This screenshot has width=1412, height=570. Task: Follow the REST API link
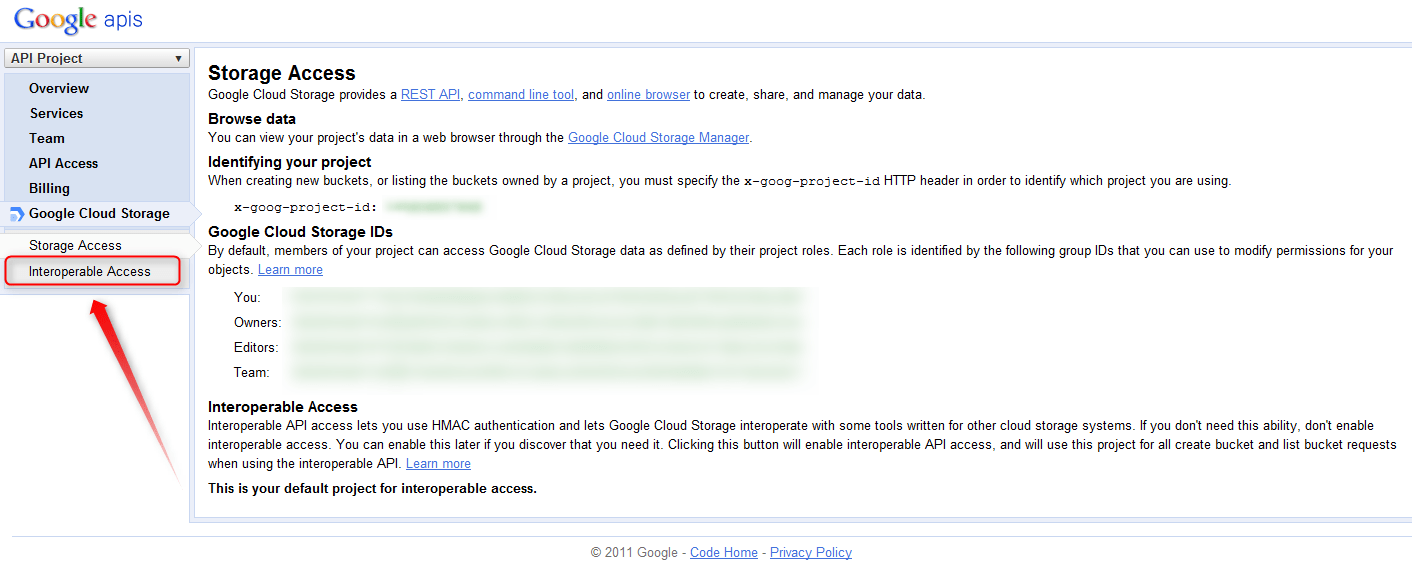(x=431, y=95)
